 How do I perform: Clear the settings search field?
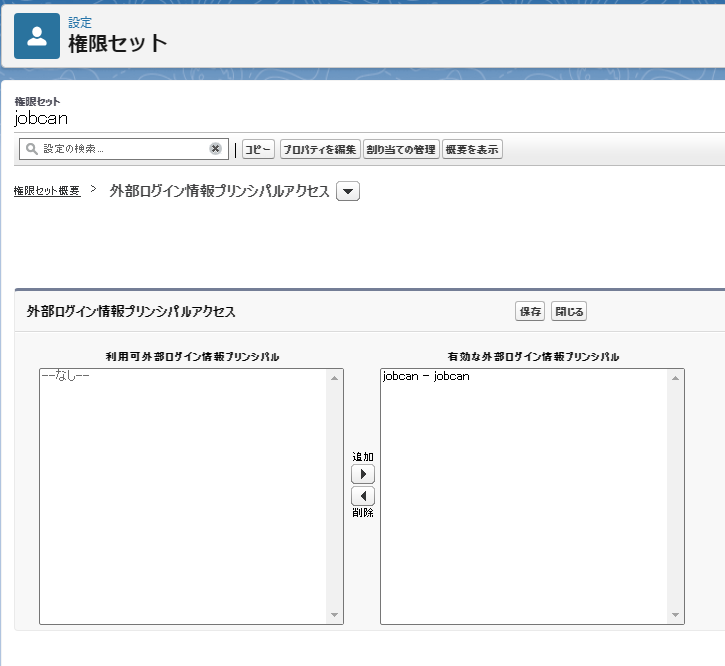[x=215, y=148]
